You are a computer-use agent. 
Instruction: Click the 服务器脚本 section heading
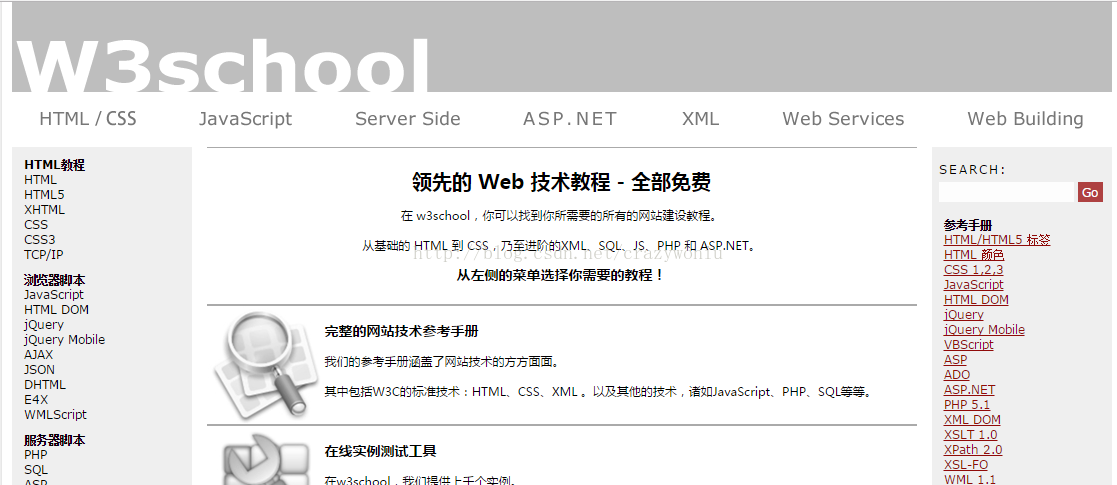coord(54,440)
